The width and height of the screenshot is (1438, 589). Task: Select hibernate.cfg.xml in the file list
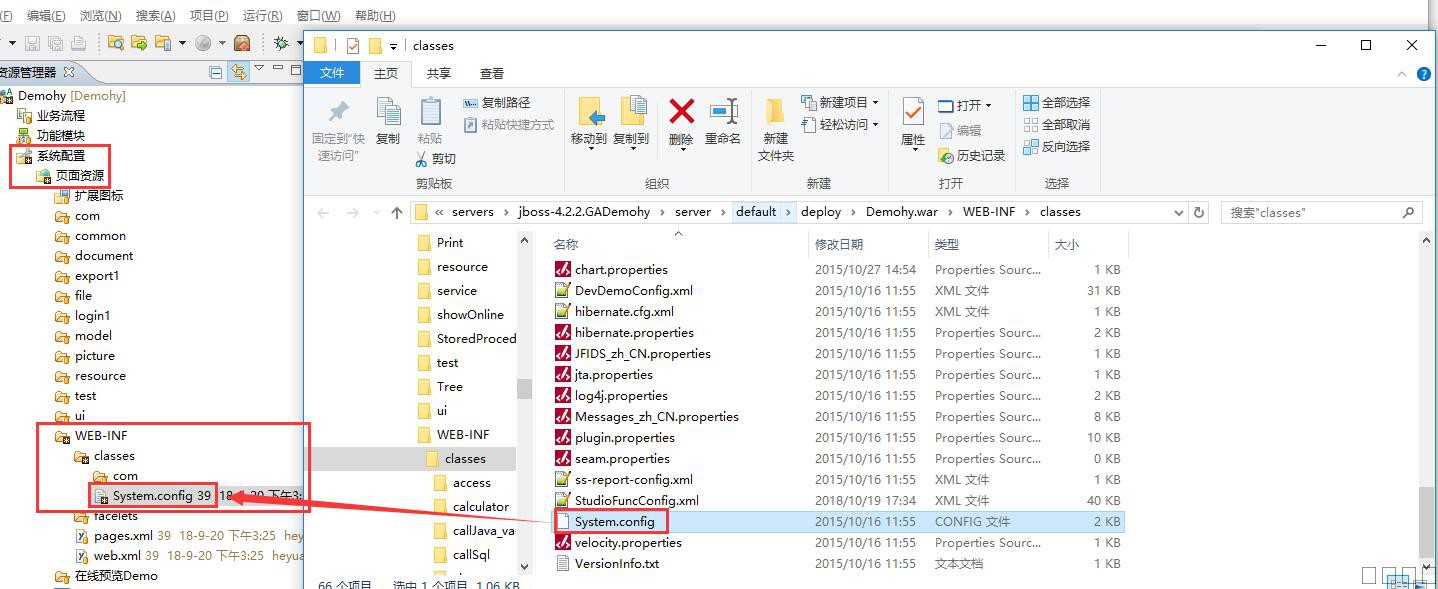click(624, 312)
